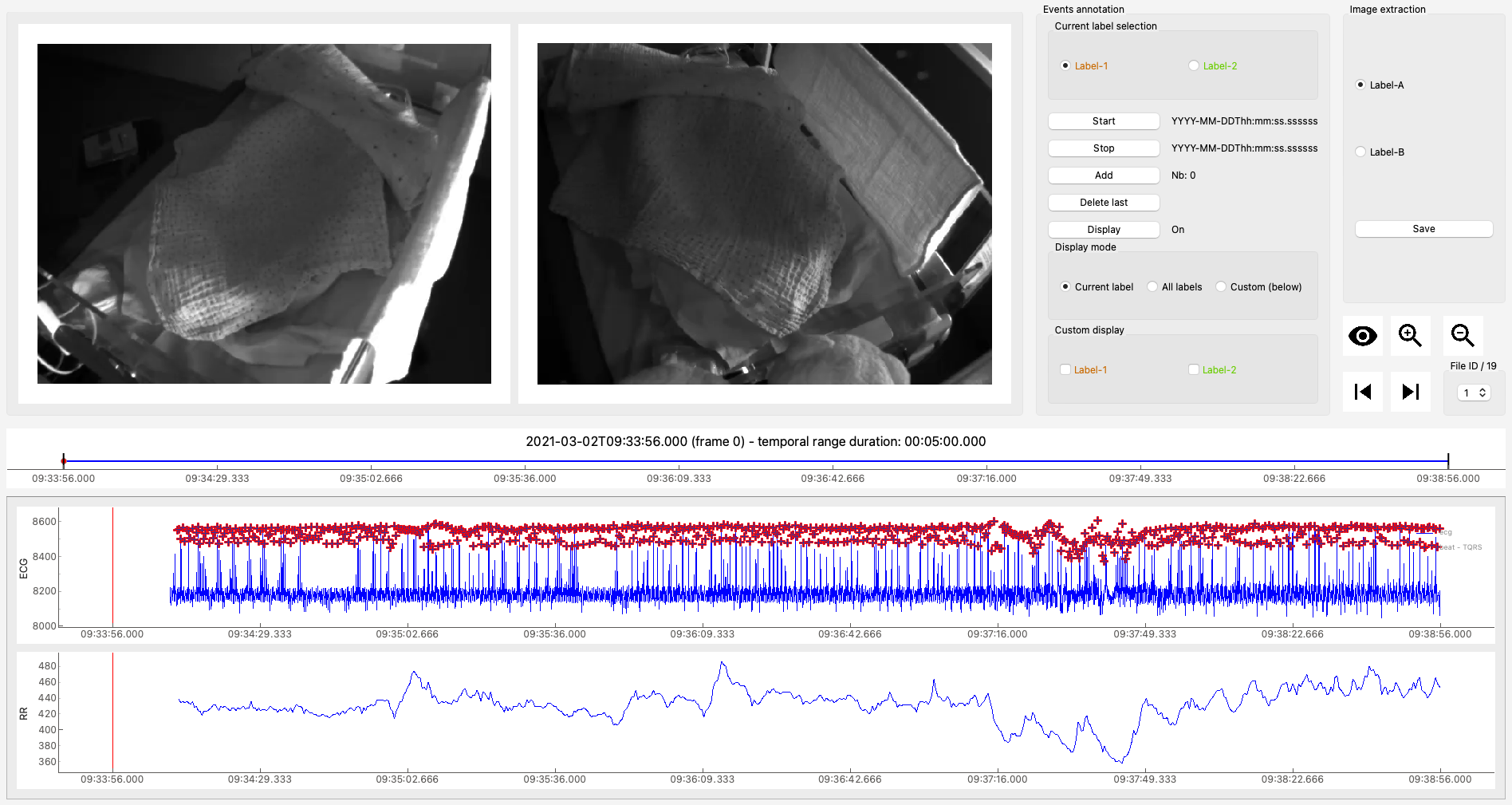Screen dimensions: 1512x805
Task: Click the Delete last button
Action: (1104, 203)
